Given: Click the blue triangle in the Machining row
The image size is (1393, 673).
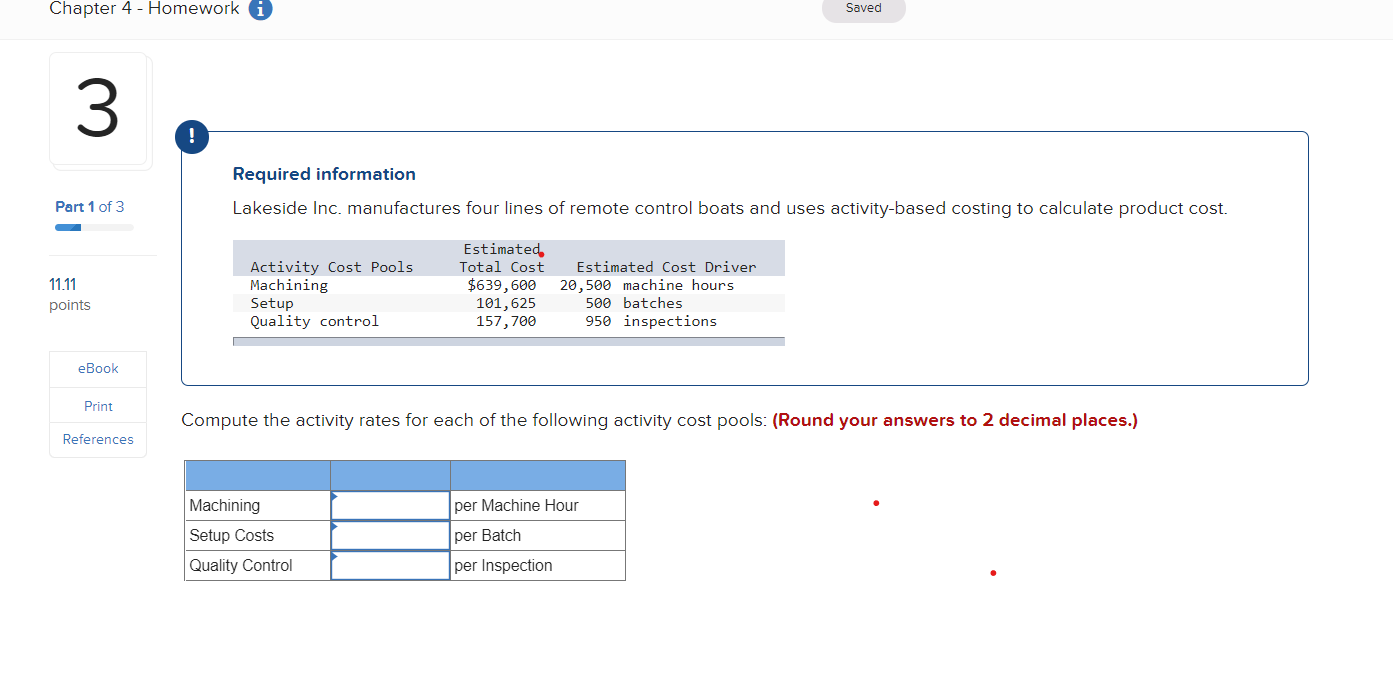Looking at the screenshot, I should (334, 498).
